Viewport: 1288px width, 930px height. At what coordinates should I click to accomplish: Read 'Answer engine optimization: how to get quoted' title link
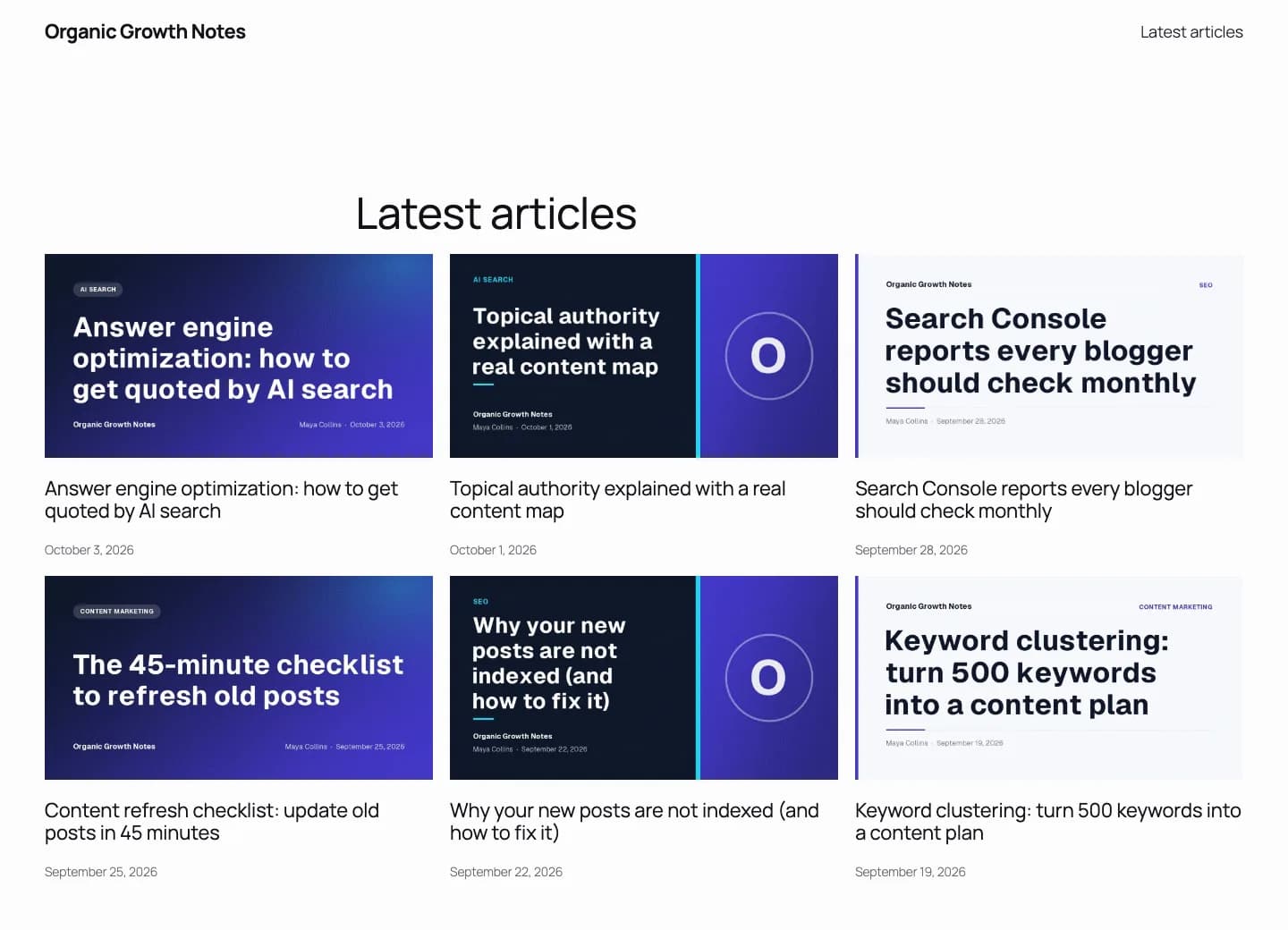click(x=222, y=500)
